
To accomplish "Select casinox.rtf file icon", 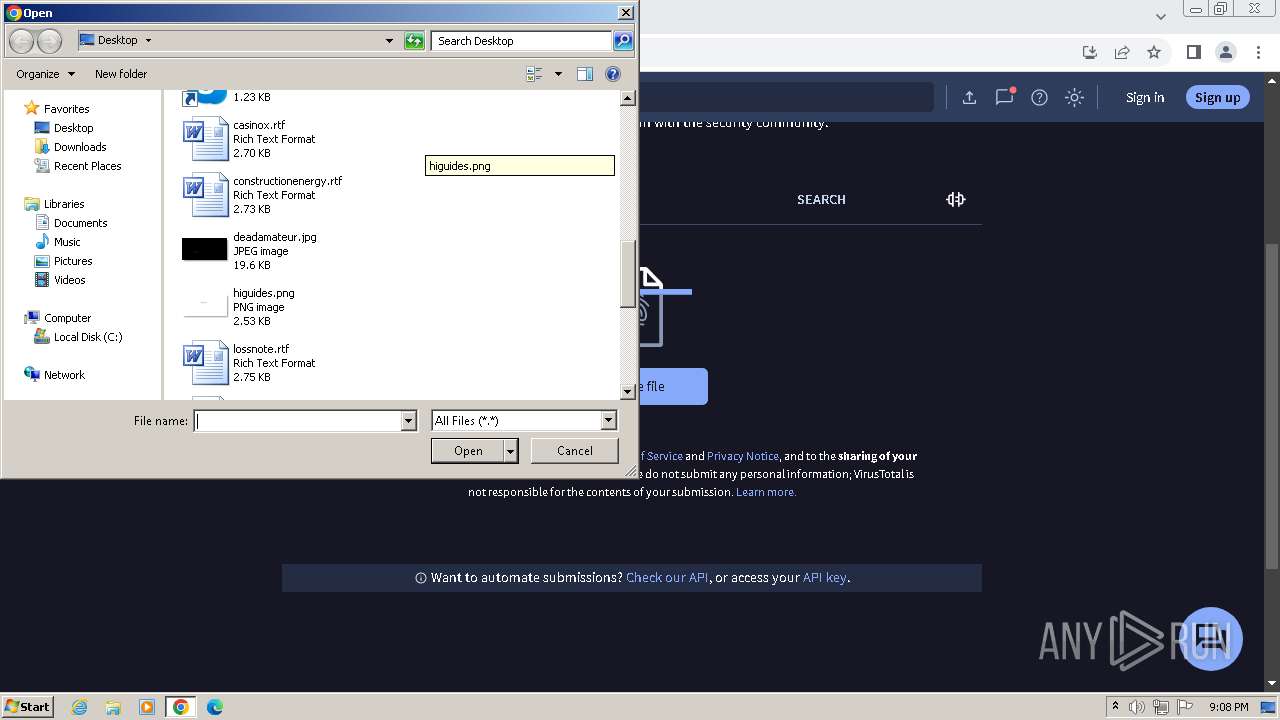I will 206,139.
